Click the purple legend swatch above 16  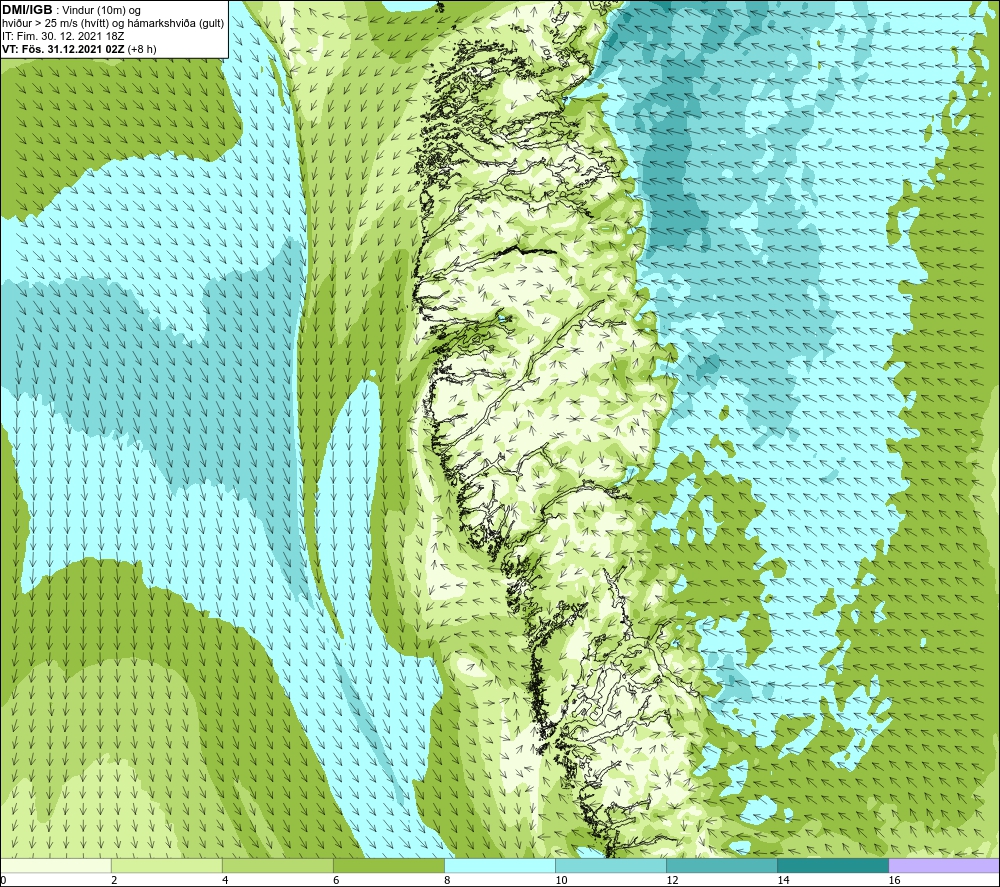(944, 865)
